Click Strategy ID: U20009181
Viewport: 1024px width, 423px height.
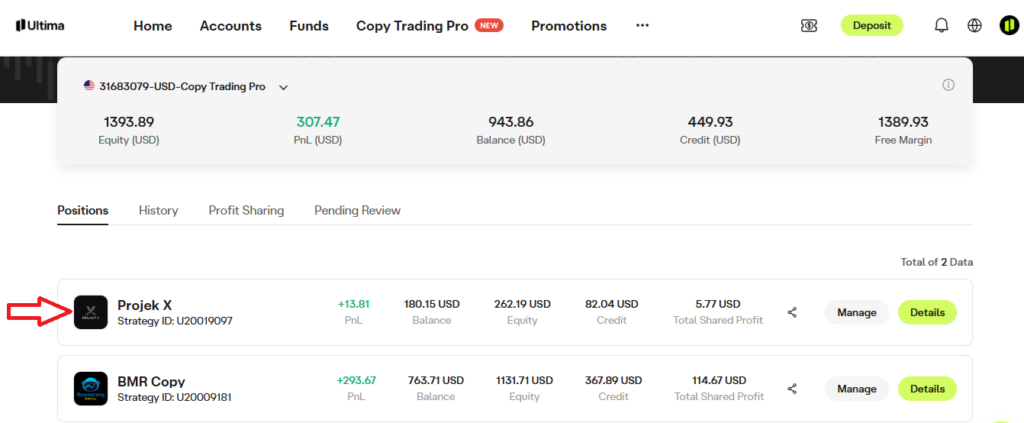[x=174, y=397]
